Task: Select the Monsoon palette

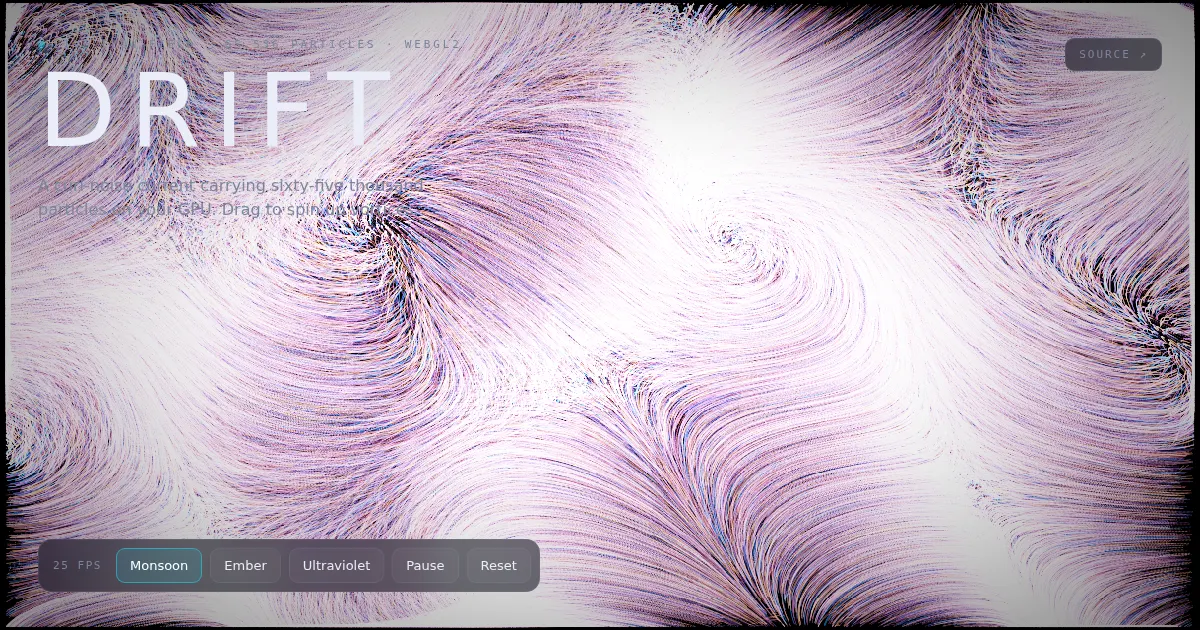Action: [x=159, y=565]
